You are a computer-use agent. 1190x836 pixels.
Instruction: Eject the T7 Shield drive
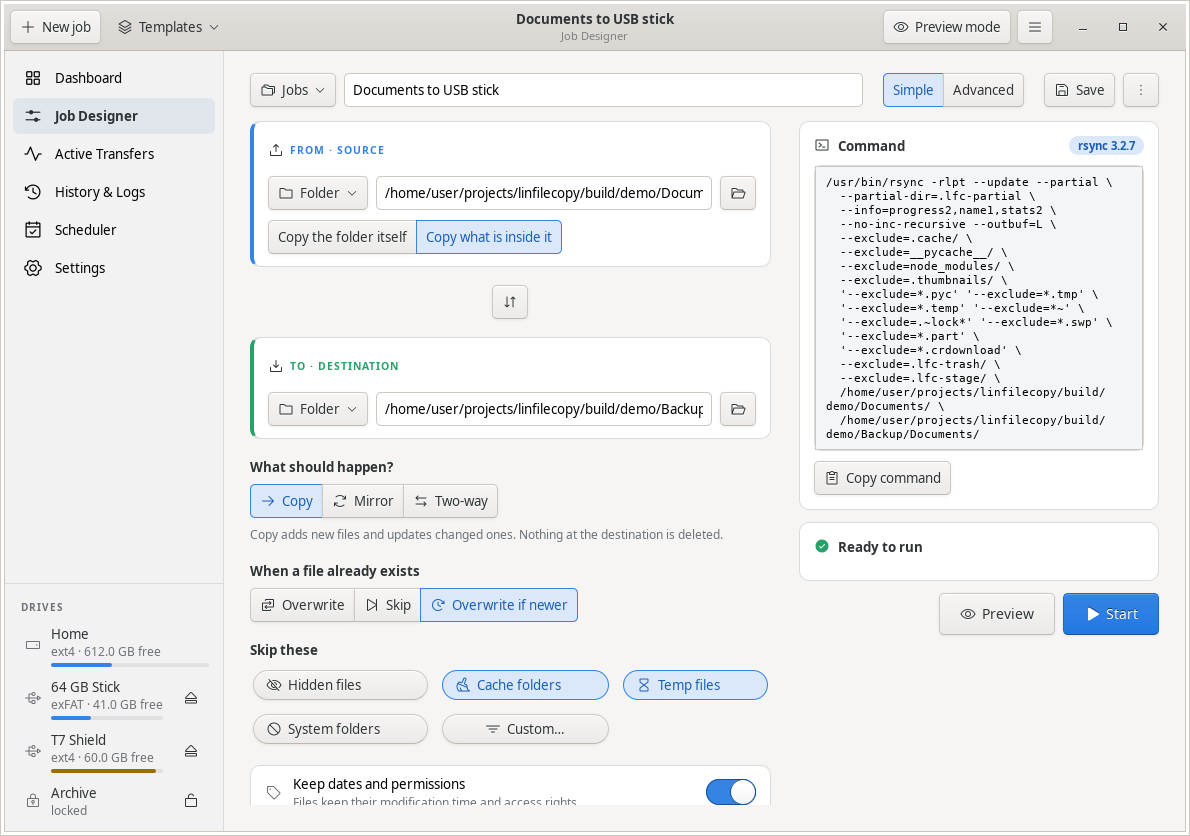(x=191, y=751)
